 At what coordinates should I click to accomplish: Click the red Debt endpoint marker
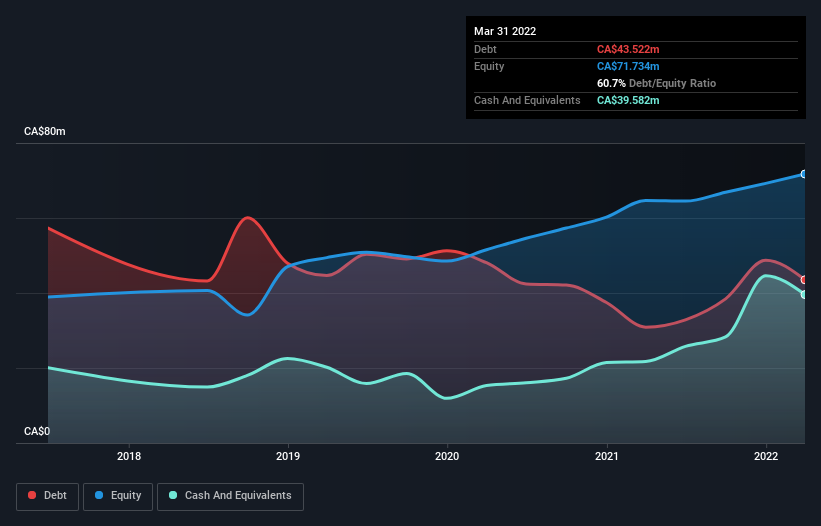[804, 280]
